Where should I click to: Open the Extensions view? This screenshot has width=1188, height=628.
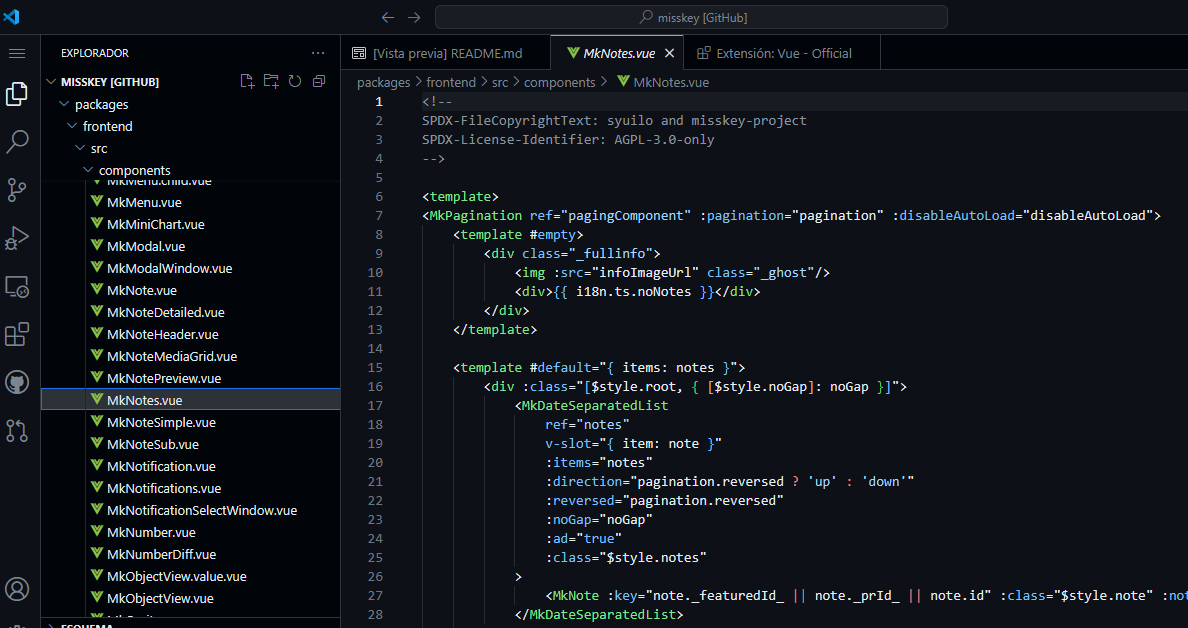(x=17, y=335)
